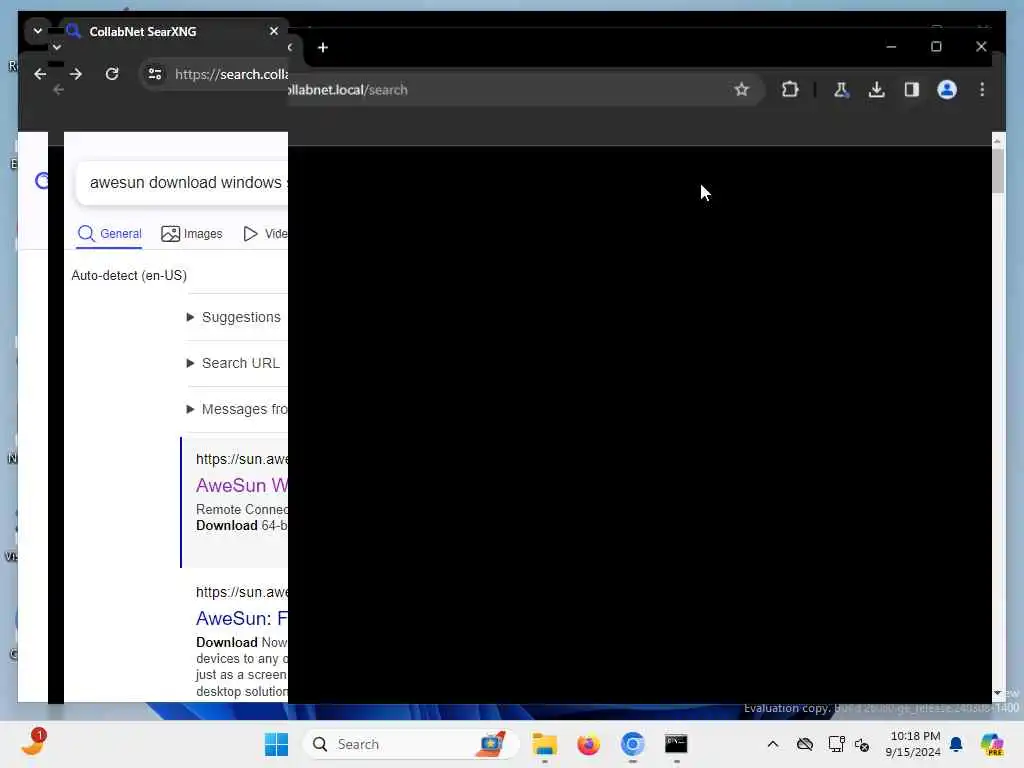Screen dimensions: 1024x768
Task: Open the Extensions puzzle icon
Action: 790,89
